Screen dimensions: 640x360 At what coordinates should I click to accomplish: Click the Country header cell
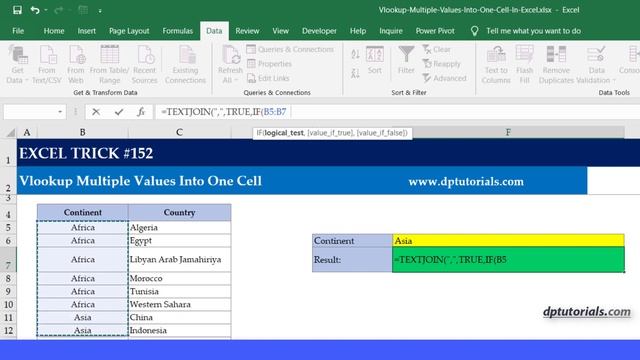point(180,212)
